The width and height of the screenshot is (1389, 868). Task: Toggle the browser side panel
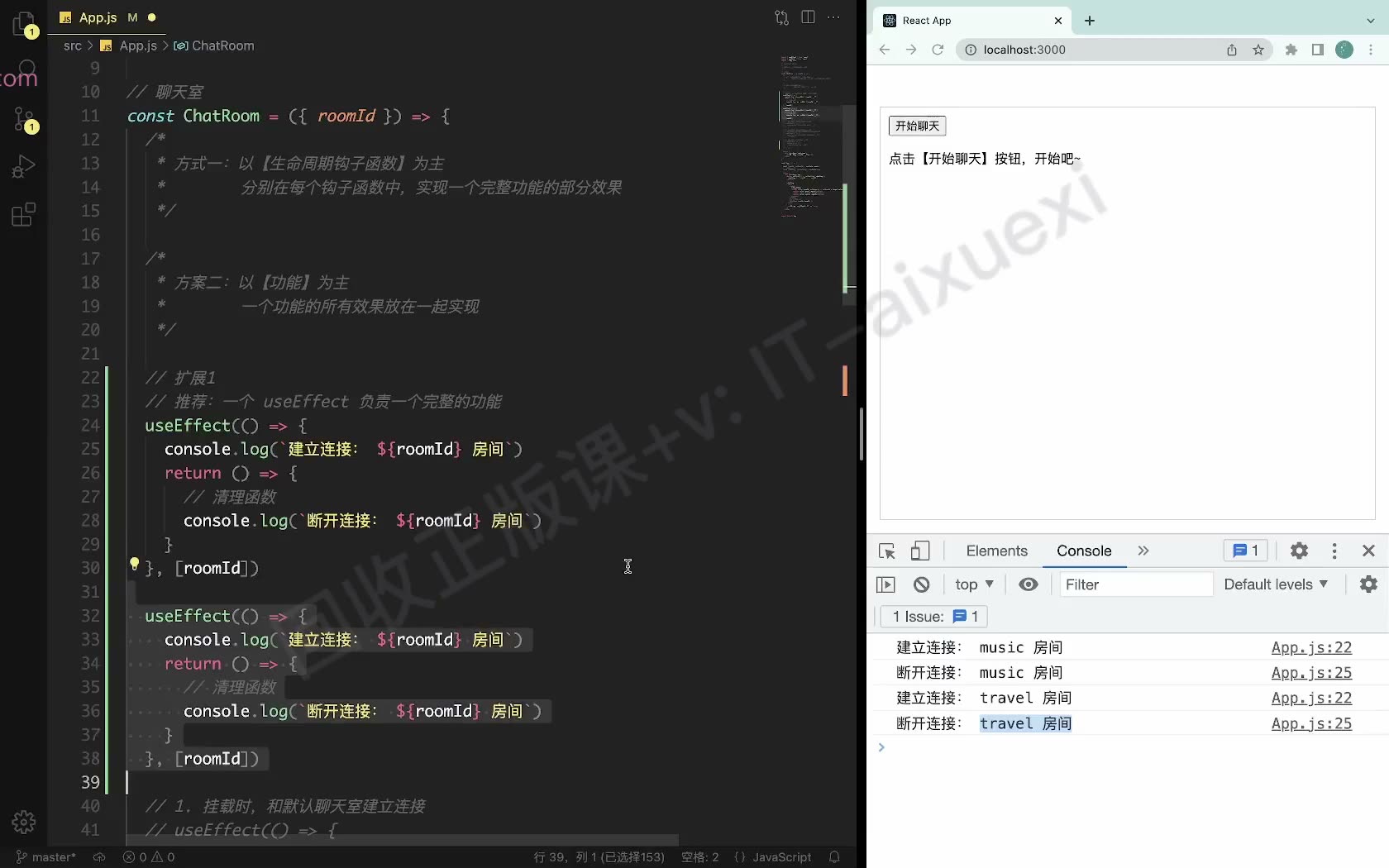pos(1318,50)
